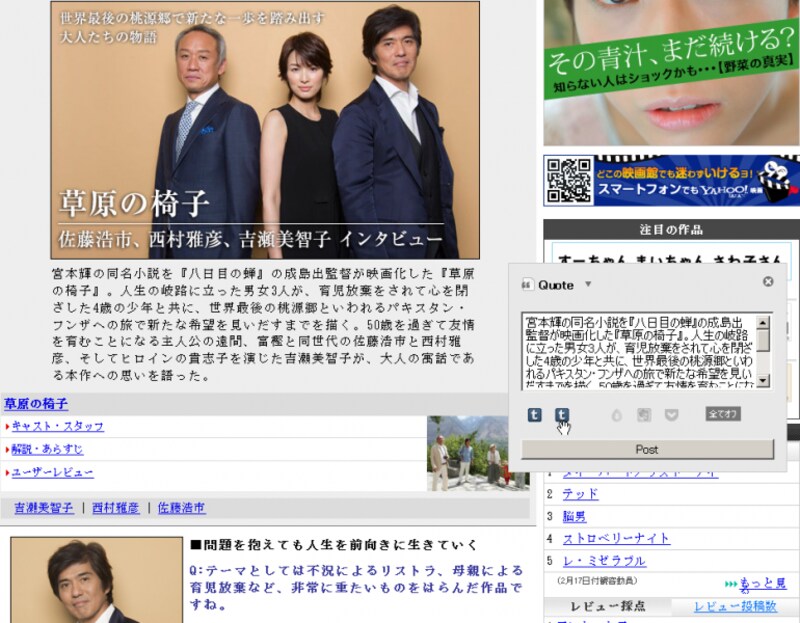800x623 pixels.
Task: Click the red arrow beside キャスト・スタッフ
Action: pyautogui.click(x=8, y=427)
